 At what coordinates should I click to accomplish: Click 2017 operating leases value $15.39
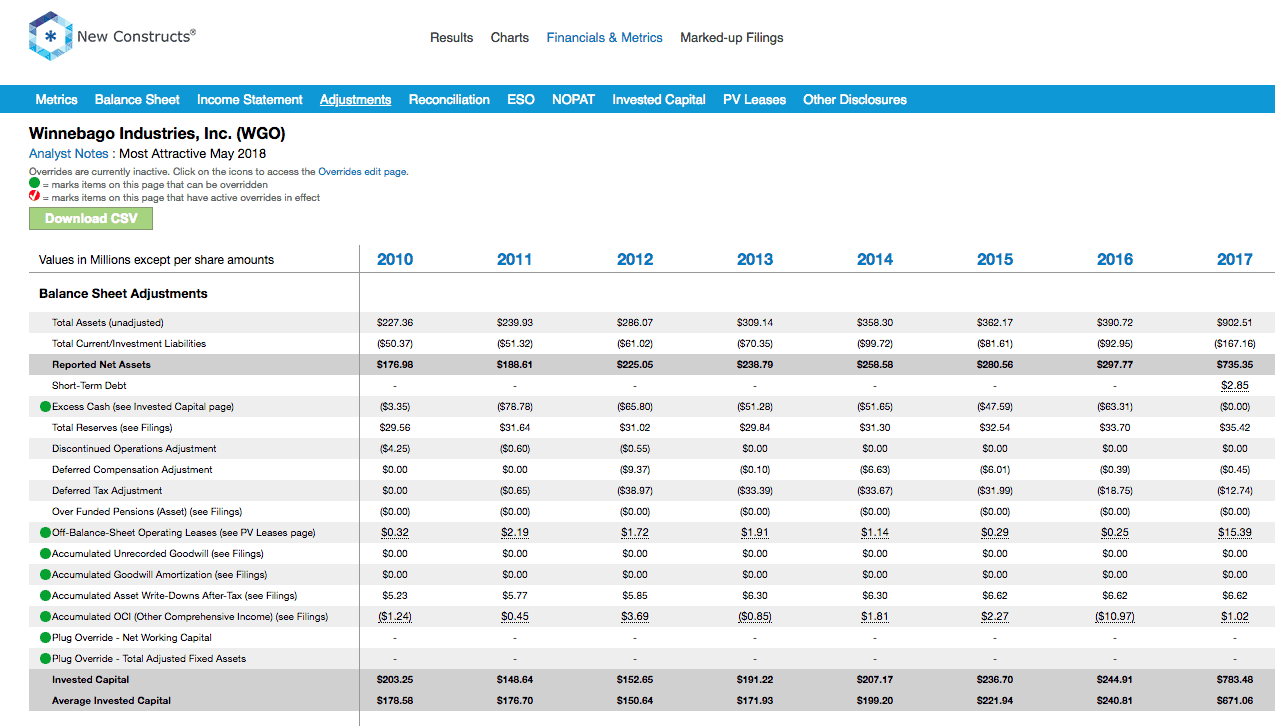point(1235,533)
